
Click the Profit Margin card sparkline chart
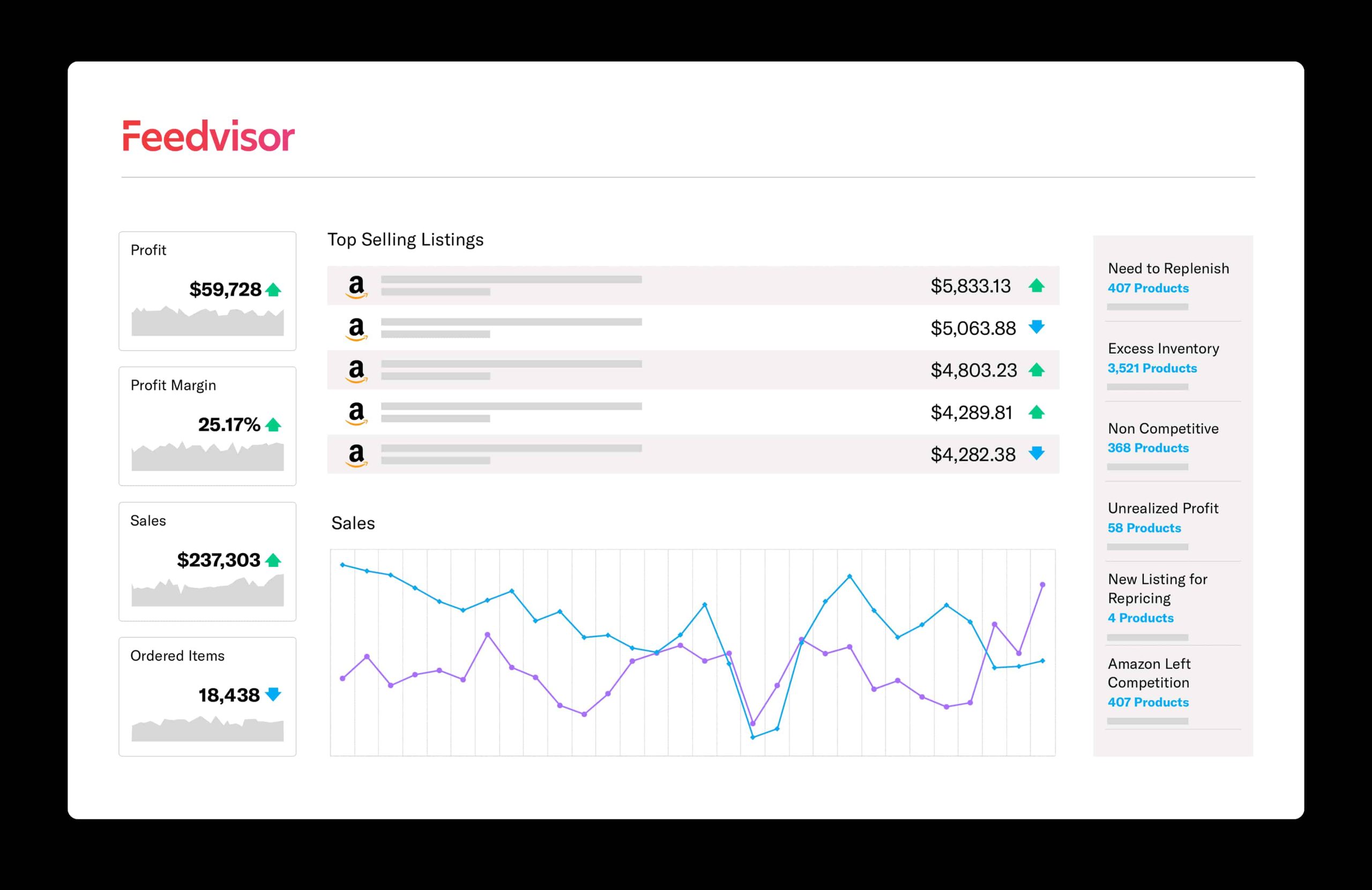click(207, 456)
